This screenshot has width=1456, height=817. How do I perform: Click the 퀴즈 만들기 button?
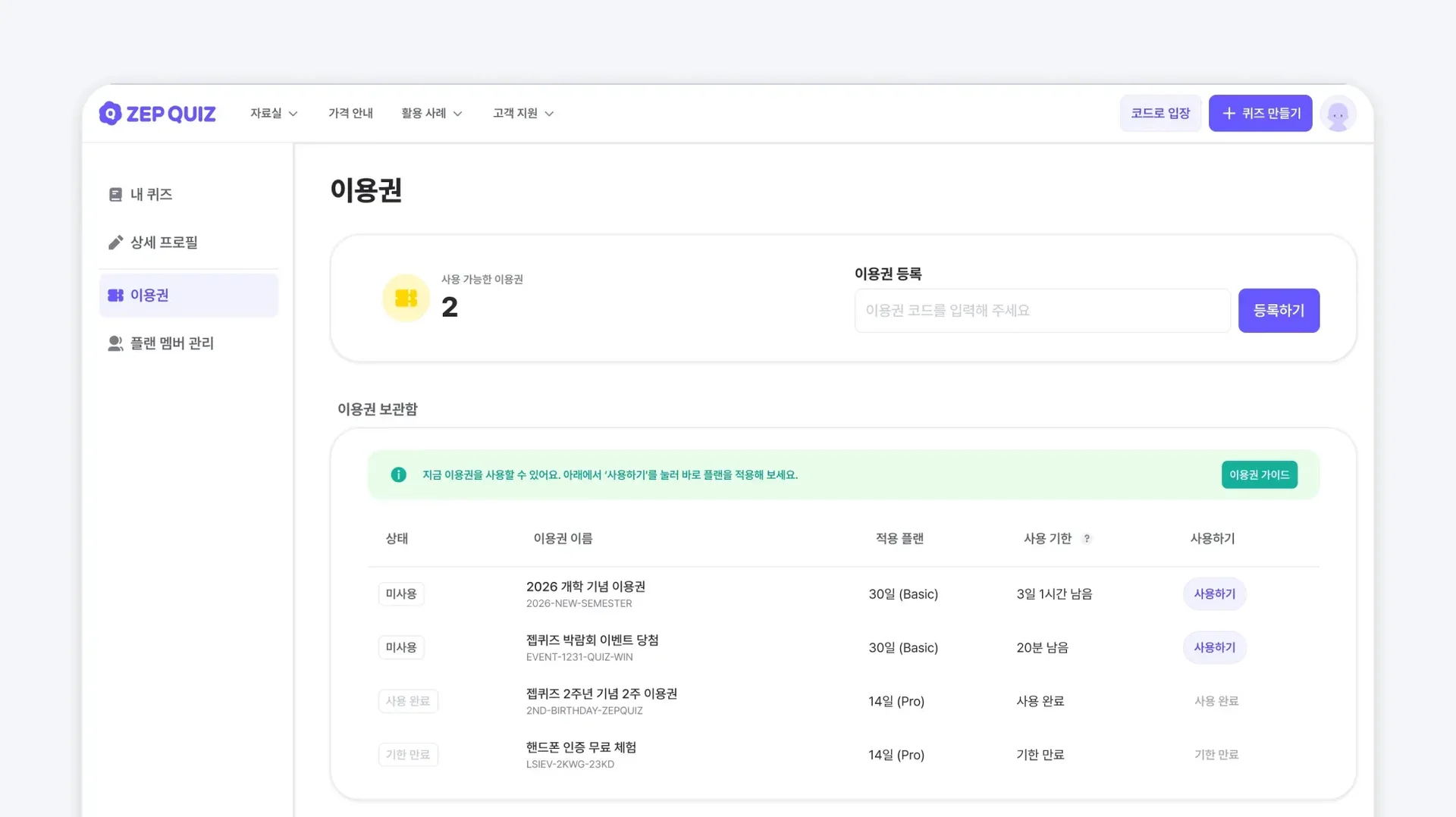tap(1260, 113)
